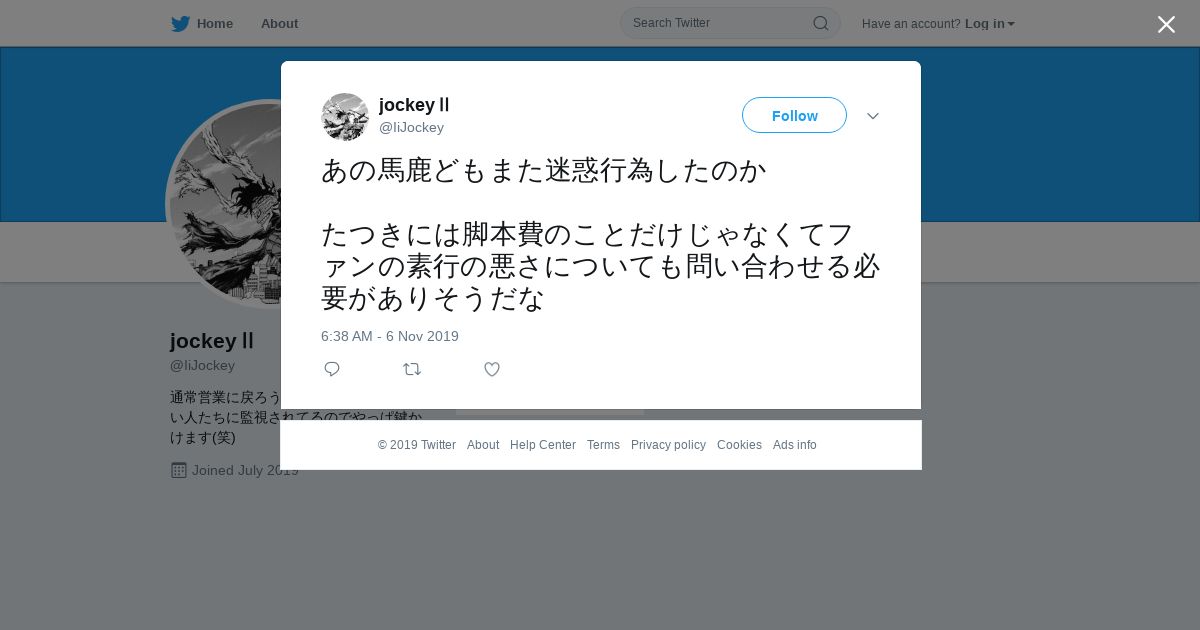Open the @liJockey handle in the tweet
This screenshot has height=630, width=1200.
click(411, 127)
